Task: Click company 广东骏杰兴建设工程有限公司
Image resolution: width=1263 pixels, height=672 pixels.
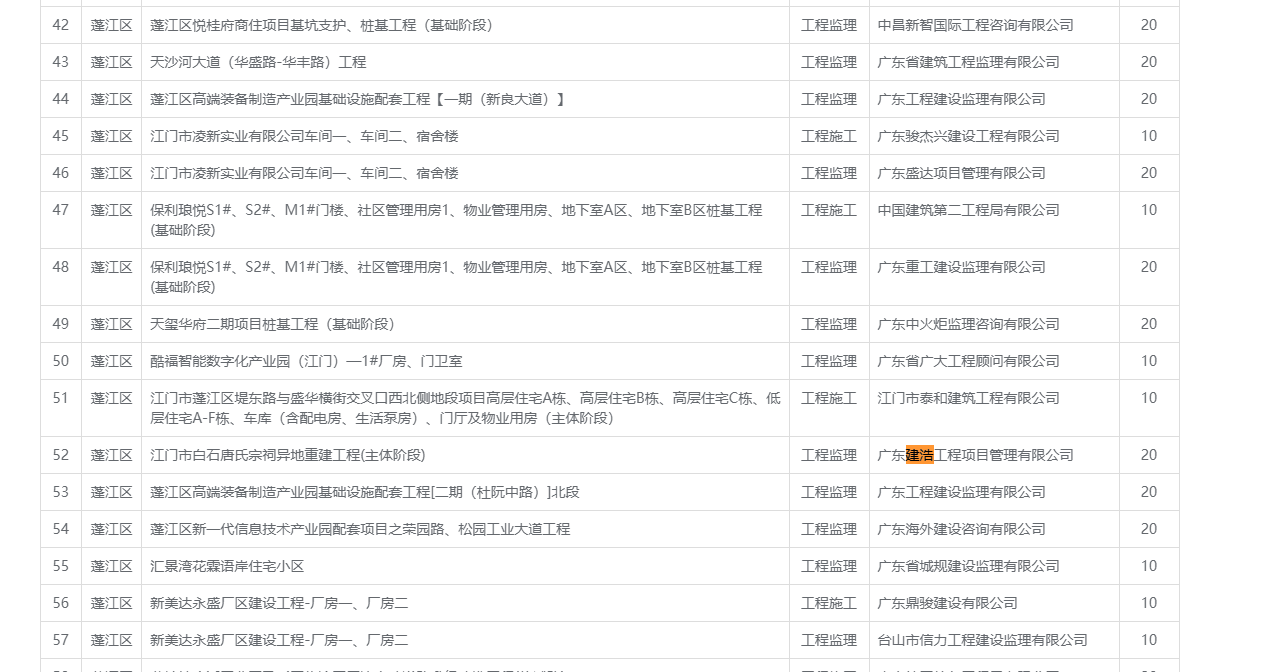Action: [968, 136]
